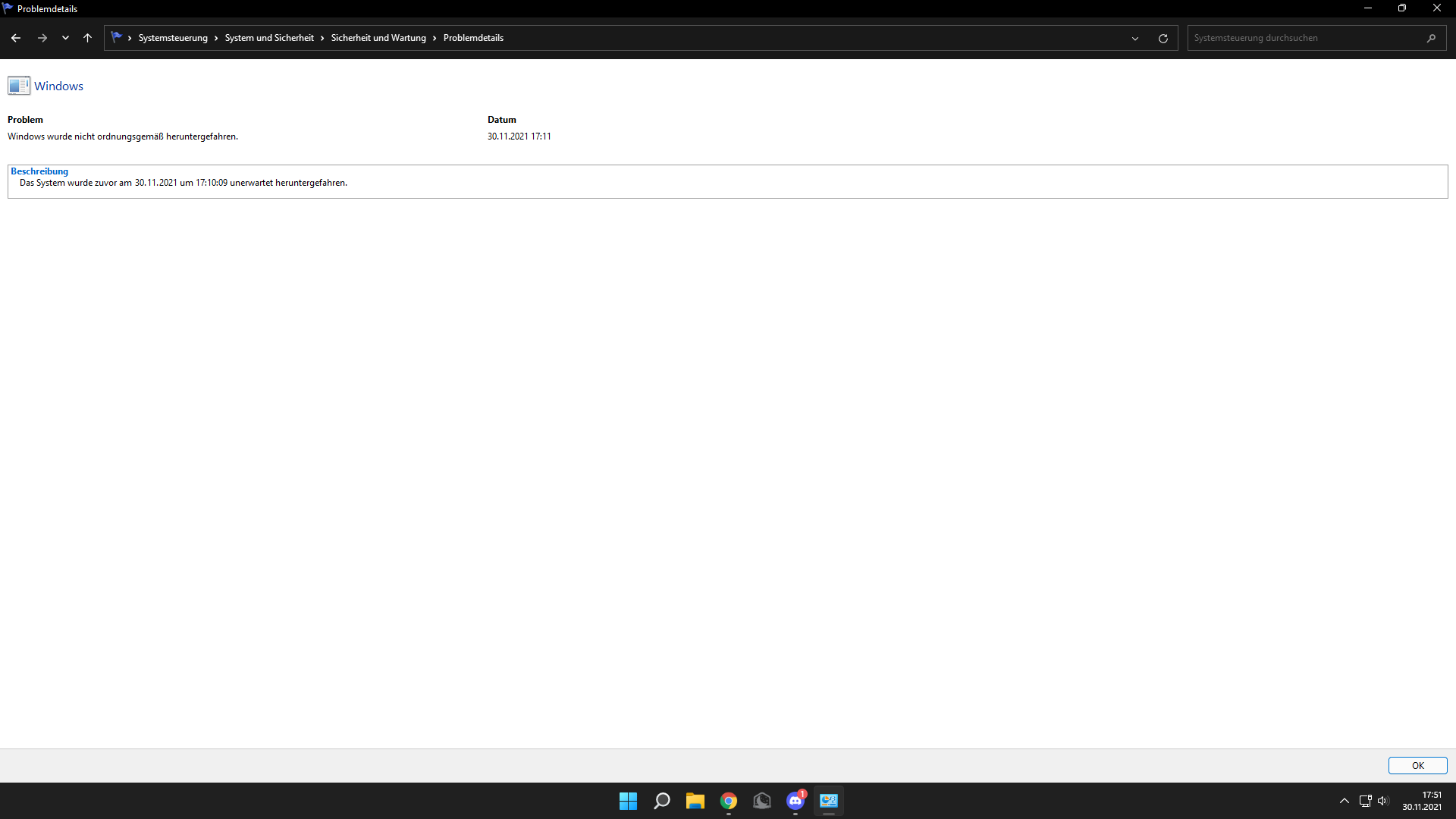This screenshot has width=1456, height=819.
Task: Go to Sicherheit und Wartung breadcrumb
Action: [378, 38]
